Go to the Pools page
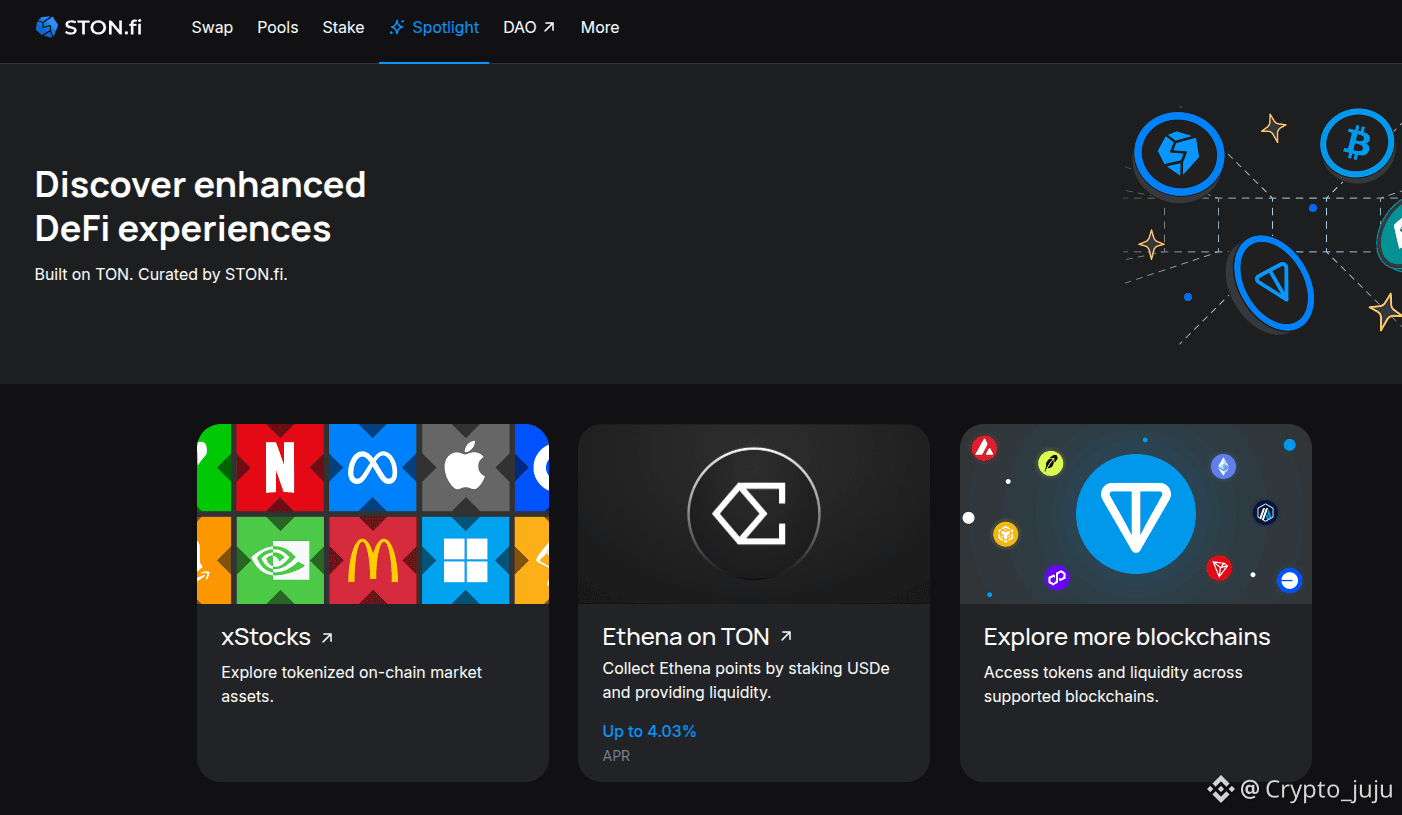 [x=278, y=27]
